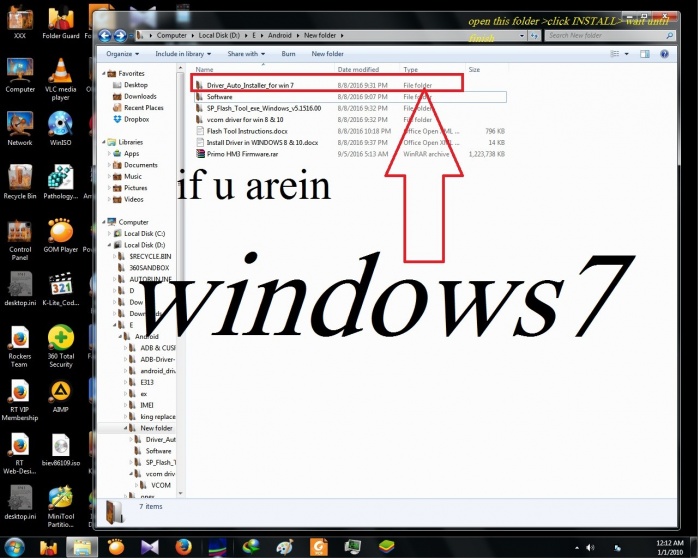Click the clock in the system tray
The width and height of the screenshot is (700, 559).
(x=670, y=547)
